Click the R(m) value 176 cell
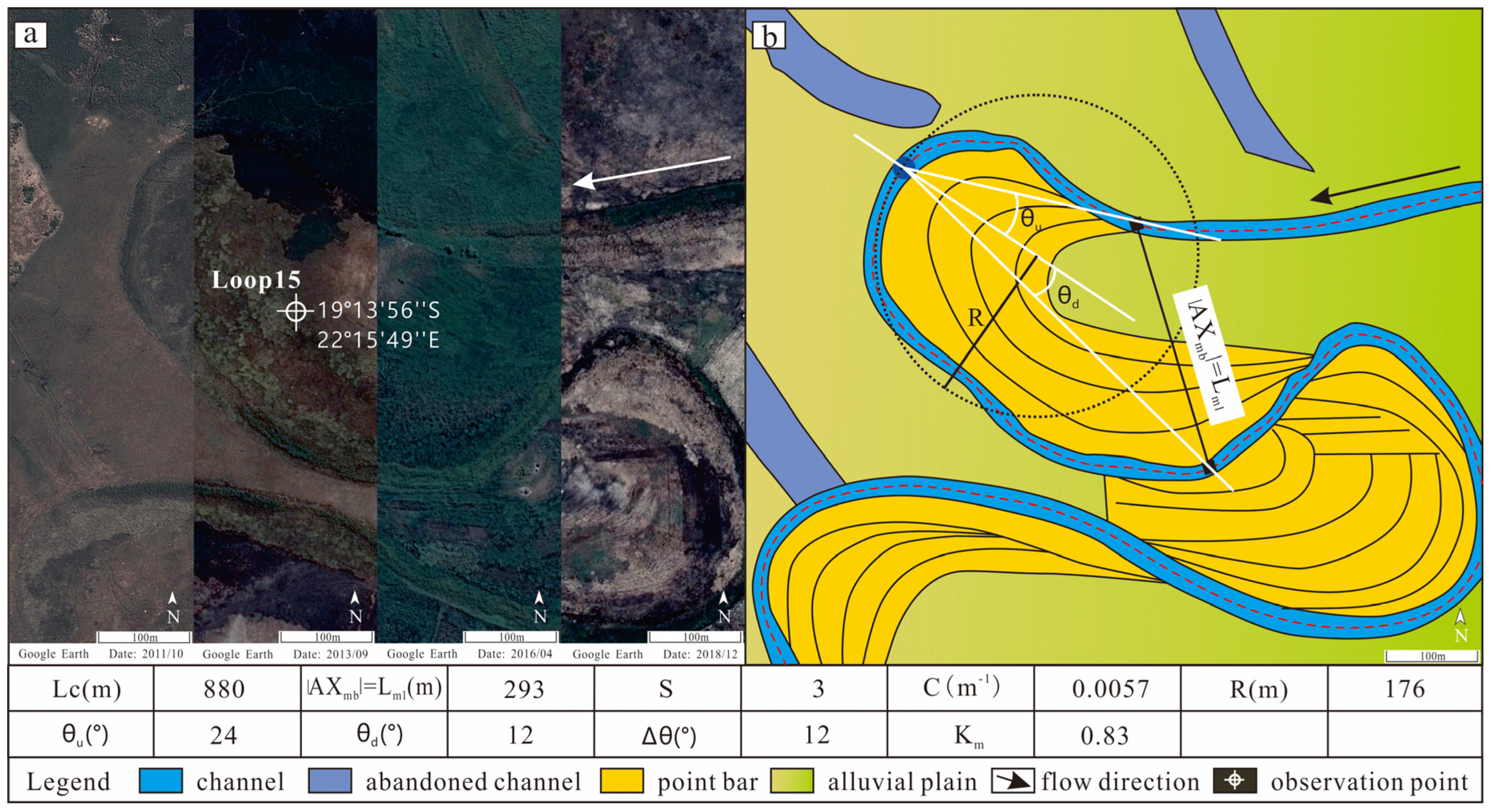Viewport: 1491px width, 812px height. pyautogui.click(x=1405, y=689)
